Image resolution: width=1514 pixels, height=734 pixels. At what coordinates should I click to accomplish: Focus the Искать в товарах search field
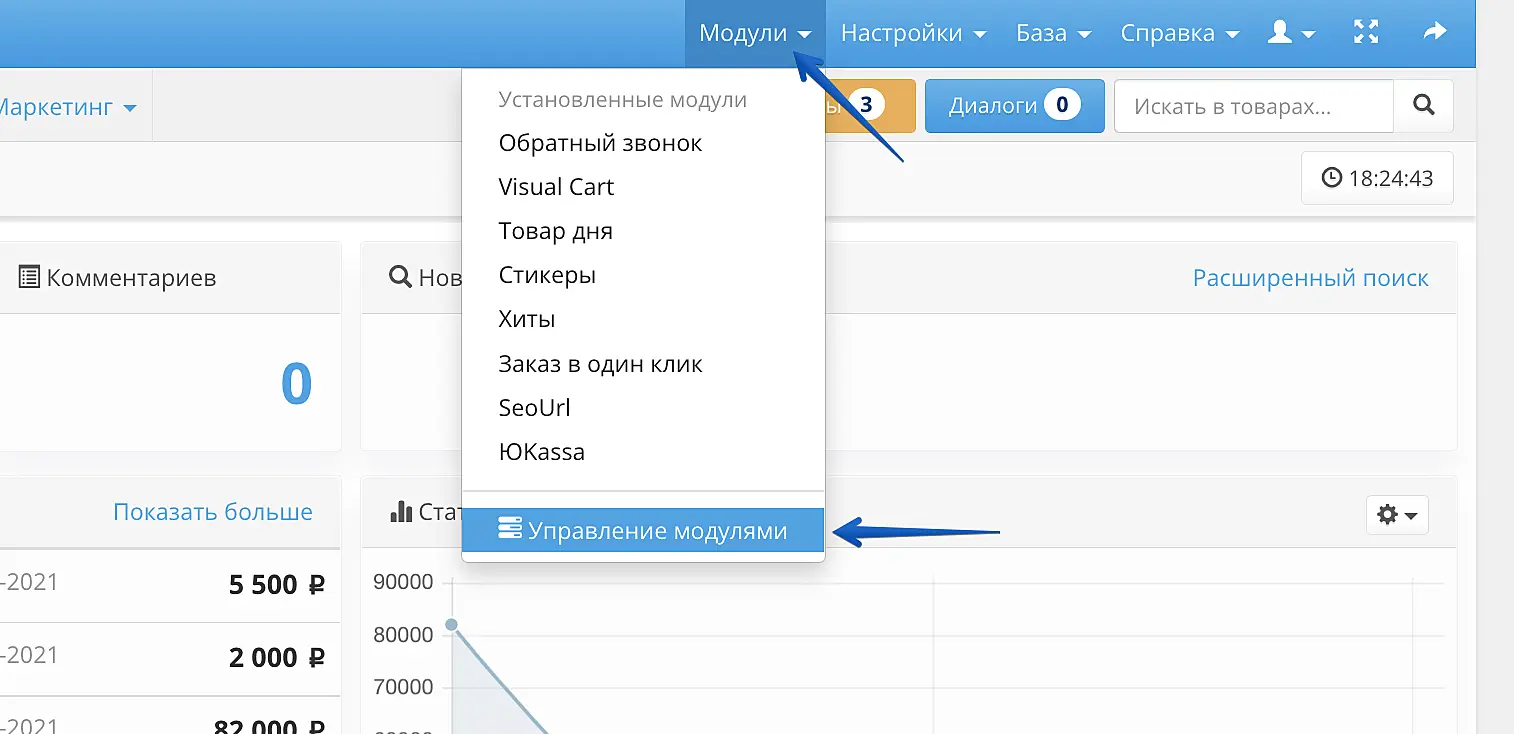[1253, 106]
